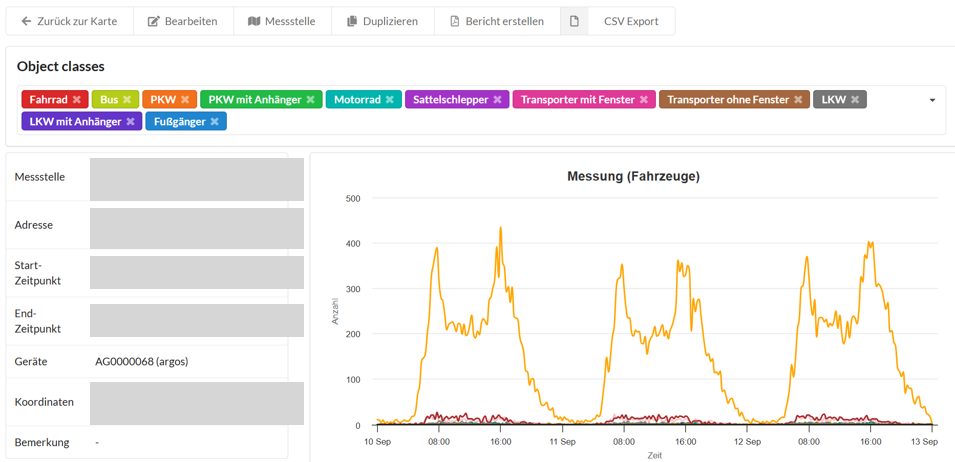955x462 pixels.
Task: Click the Start-Zeitpunkt field label
Action: pos(38,273)
